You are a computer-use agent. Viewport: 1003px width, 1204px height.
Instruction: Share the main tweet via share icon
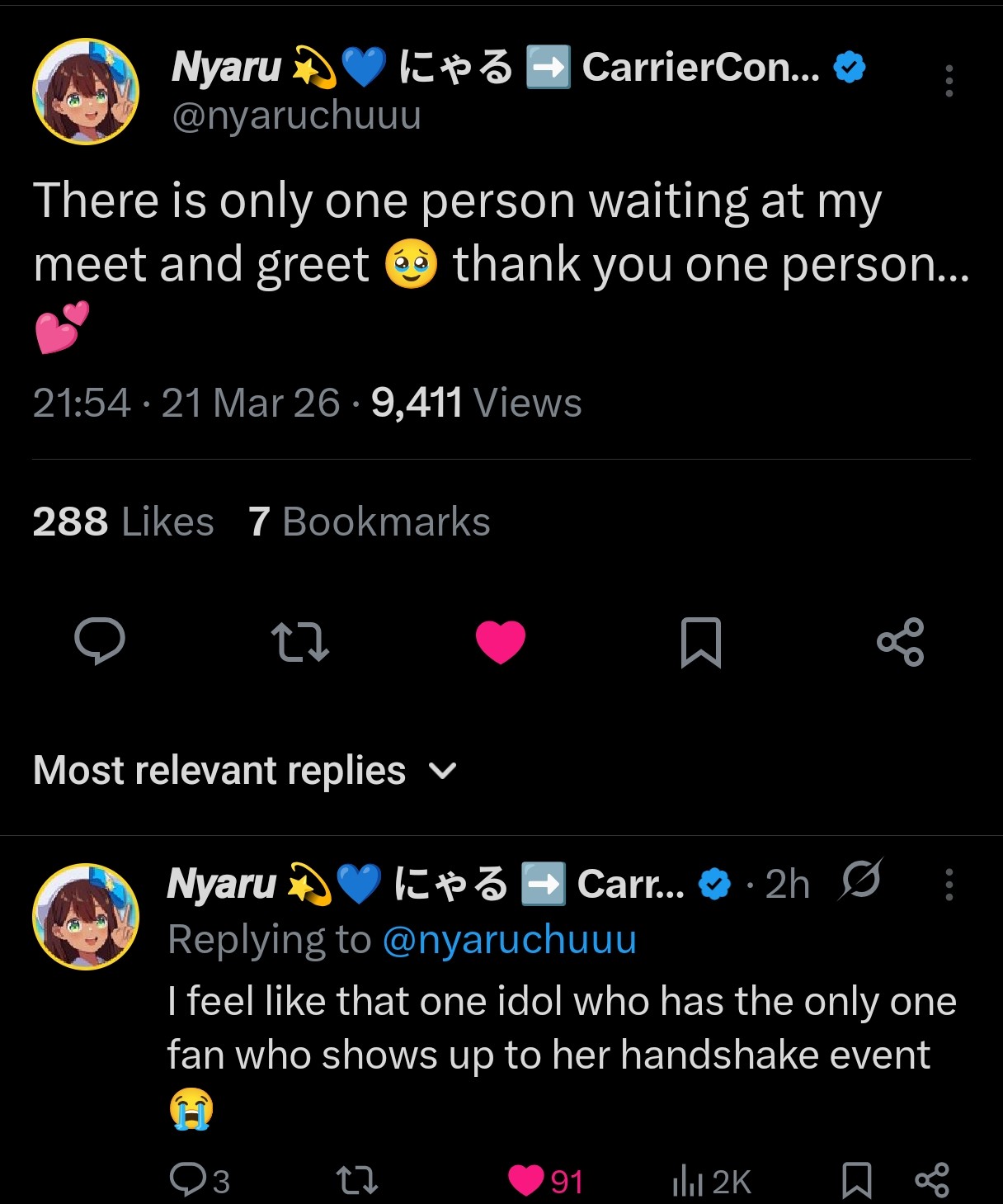(901, 642)
